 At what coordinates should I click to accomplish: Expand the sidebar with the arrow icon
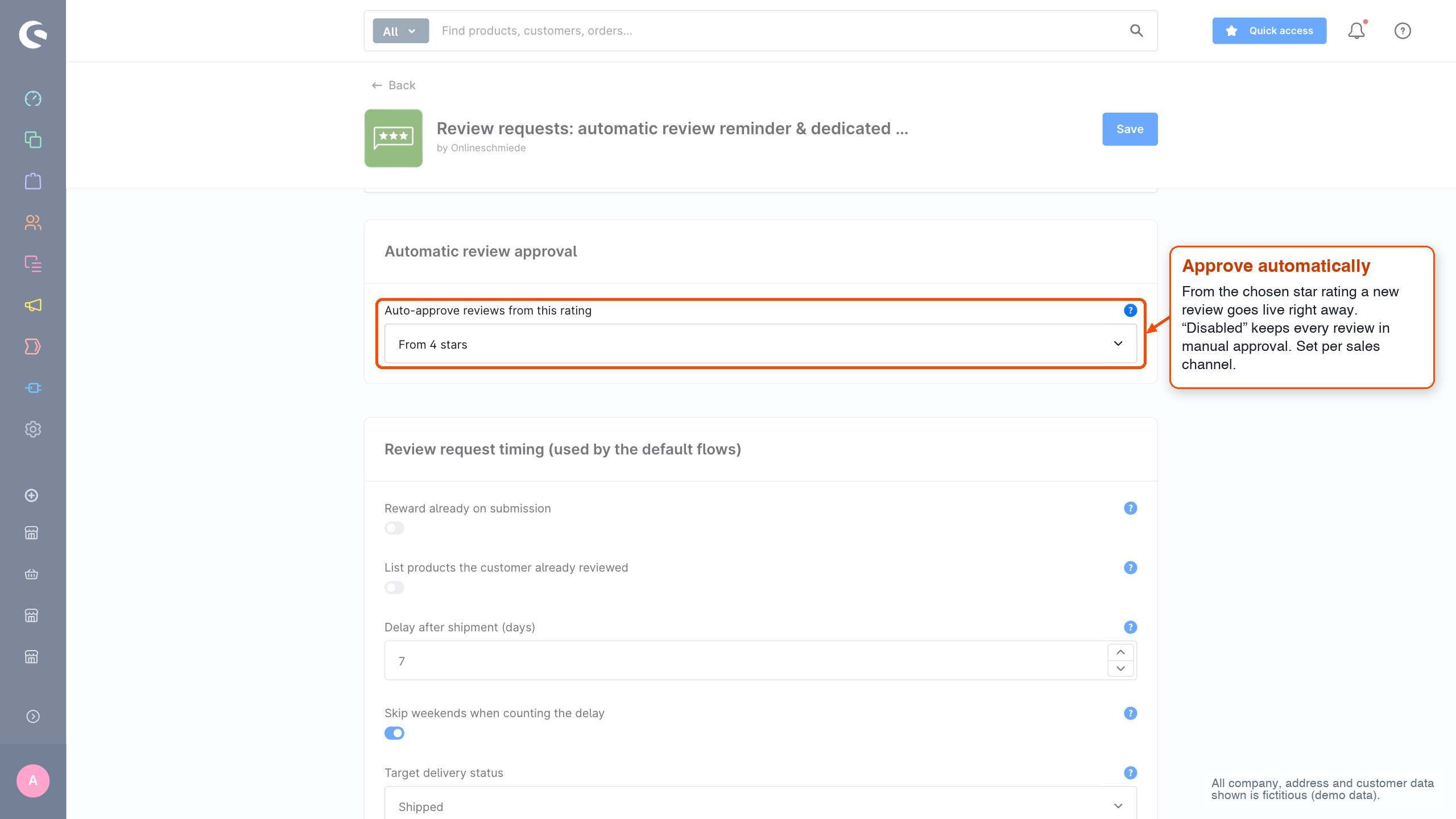pos(33,717)
